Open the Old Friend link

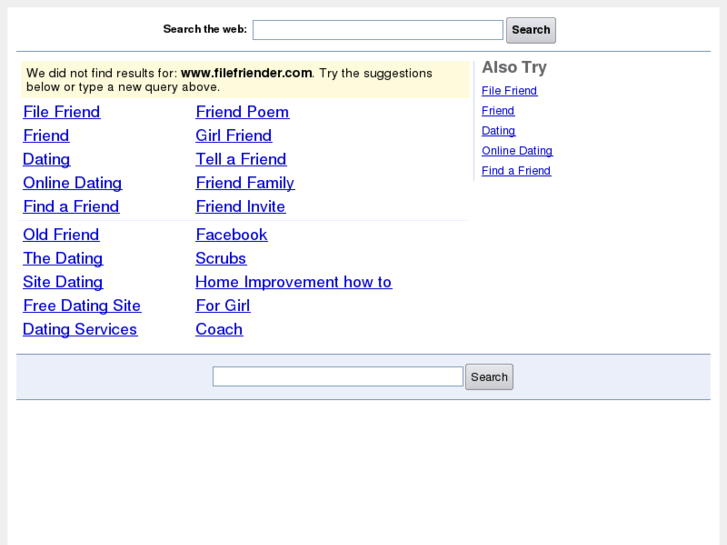coord(61,235)
